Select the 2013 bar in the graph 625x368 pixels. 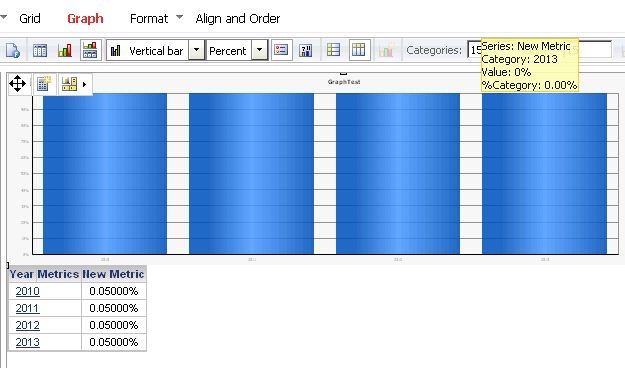coord(544,173)
